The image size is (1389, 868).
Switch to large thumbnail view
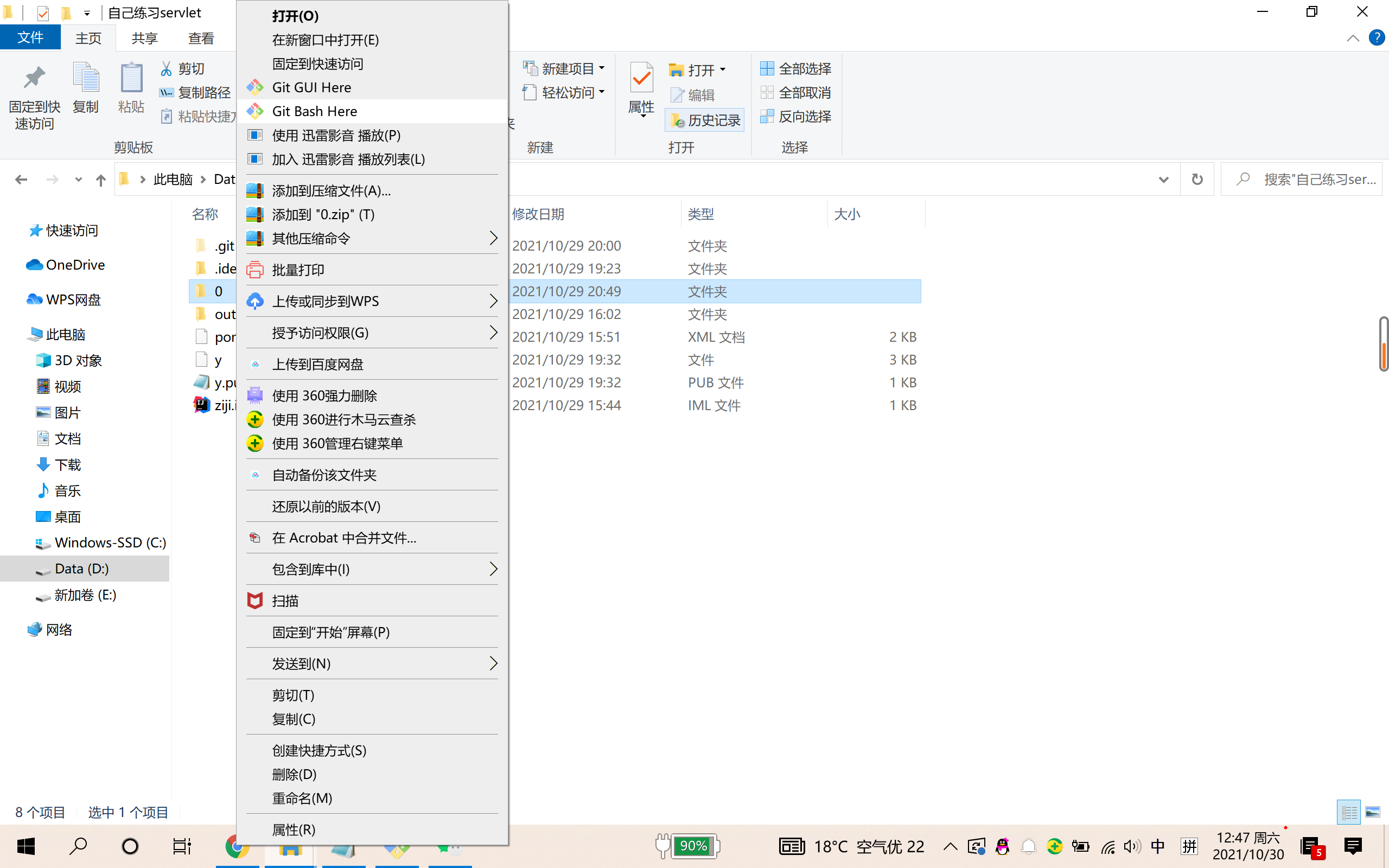pos(1373,812)
